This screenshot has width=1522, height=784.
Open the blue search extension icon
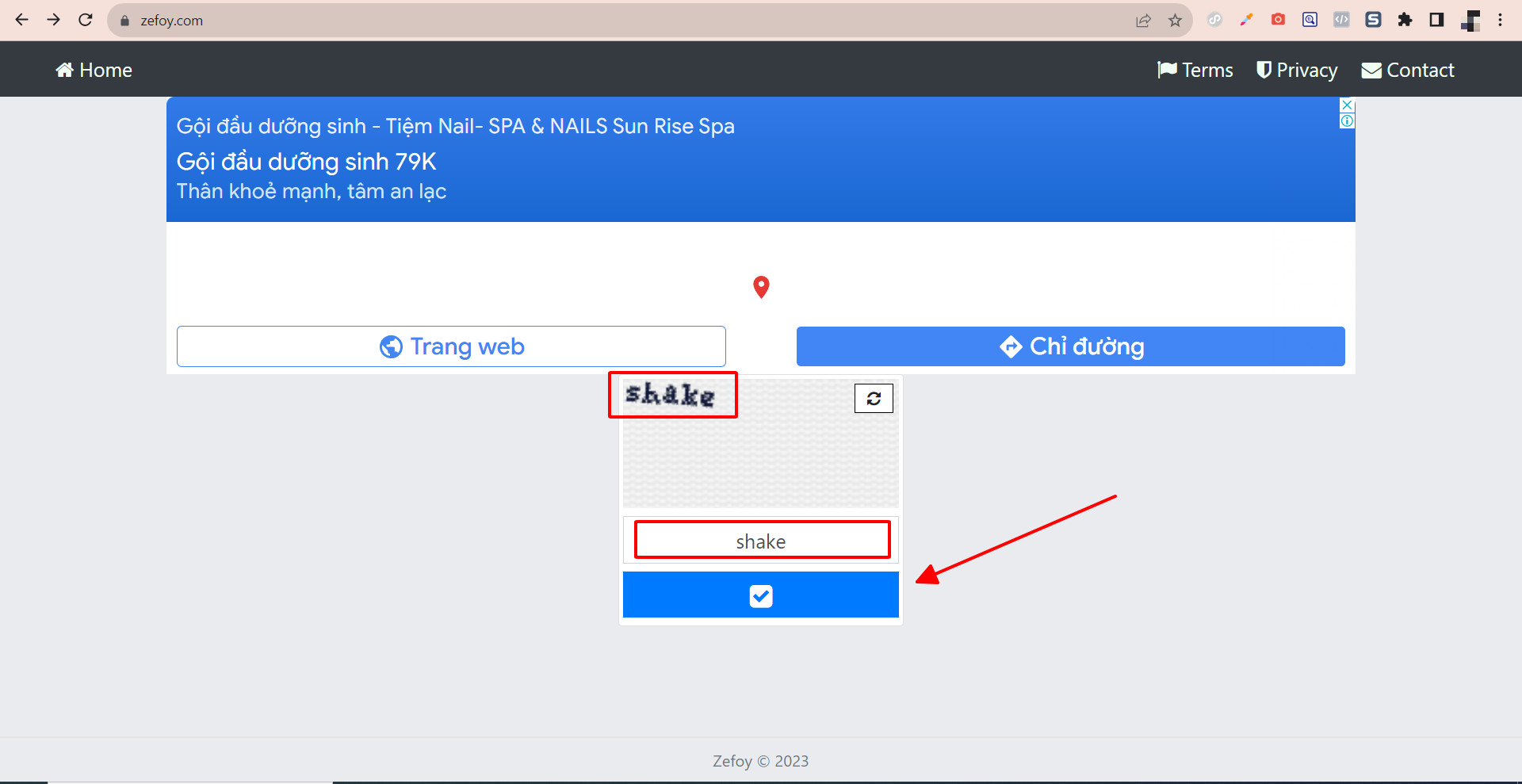(x=1310, y=20)
